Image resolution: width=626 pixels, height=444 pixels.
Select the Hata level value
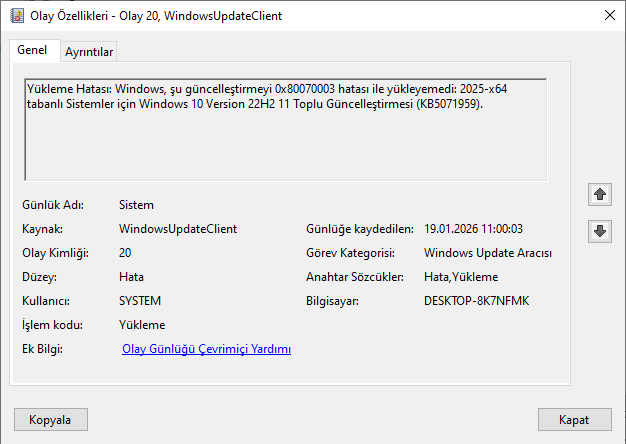(x=131, y=277)
